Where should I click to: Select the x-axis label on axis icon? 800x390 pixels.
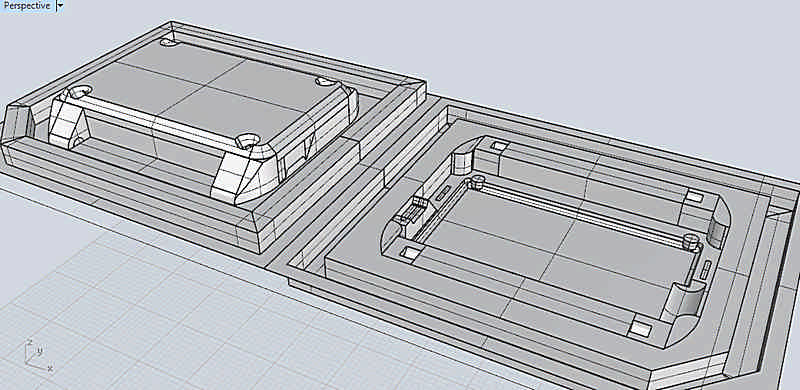click(50, 368)
